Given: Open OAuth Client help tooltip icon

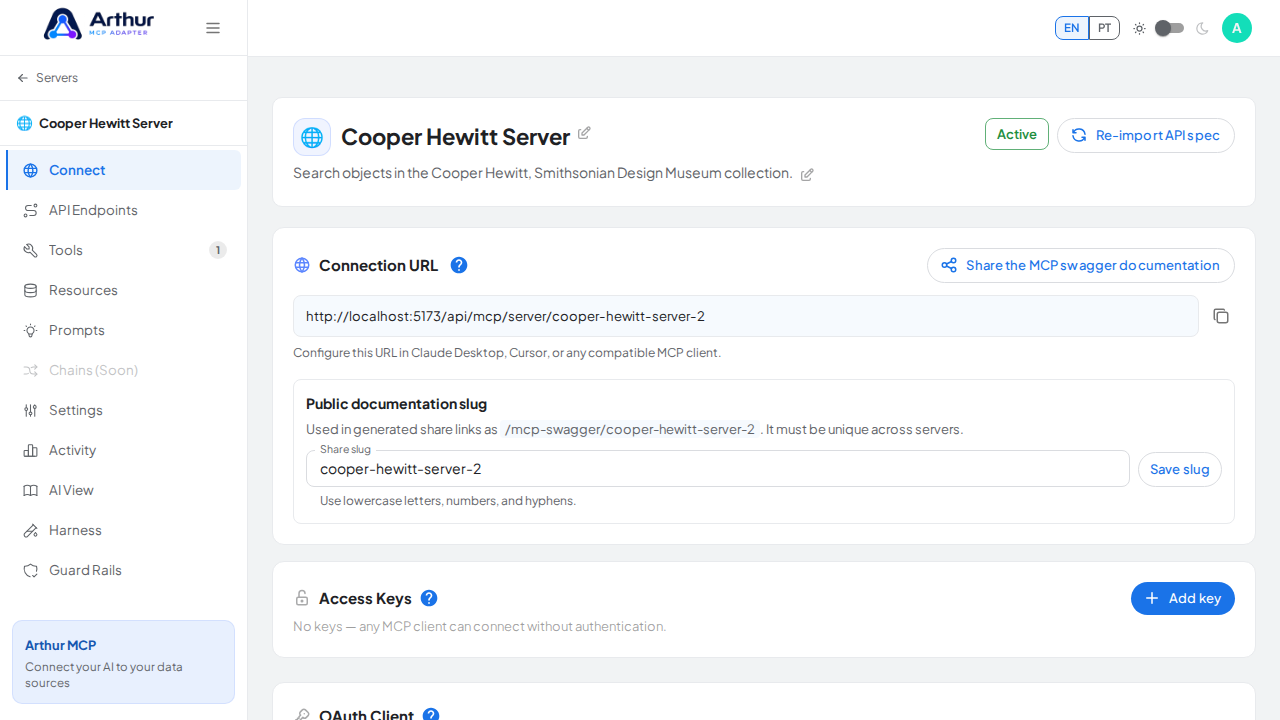Looking at the screenshot, I should (x=431, y=715).
